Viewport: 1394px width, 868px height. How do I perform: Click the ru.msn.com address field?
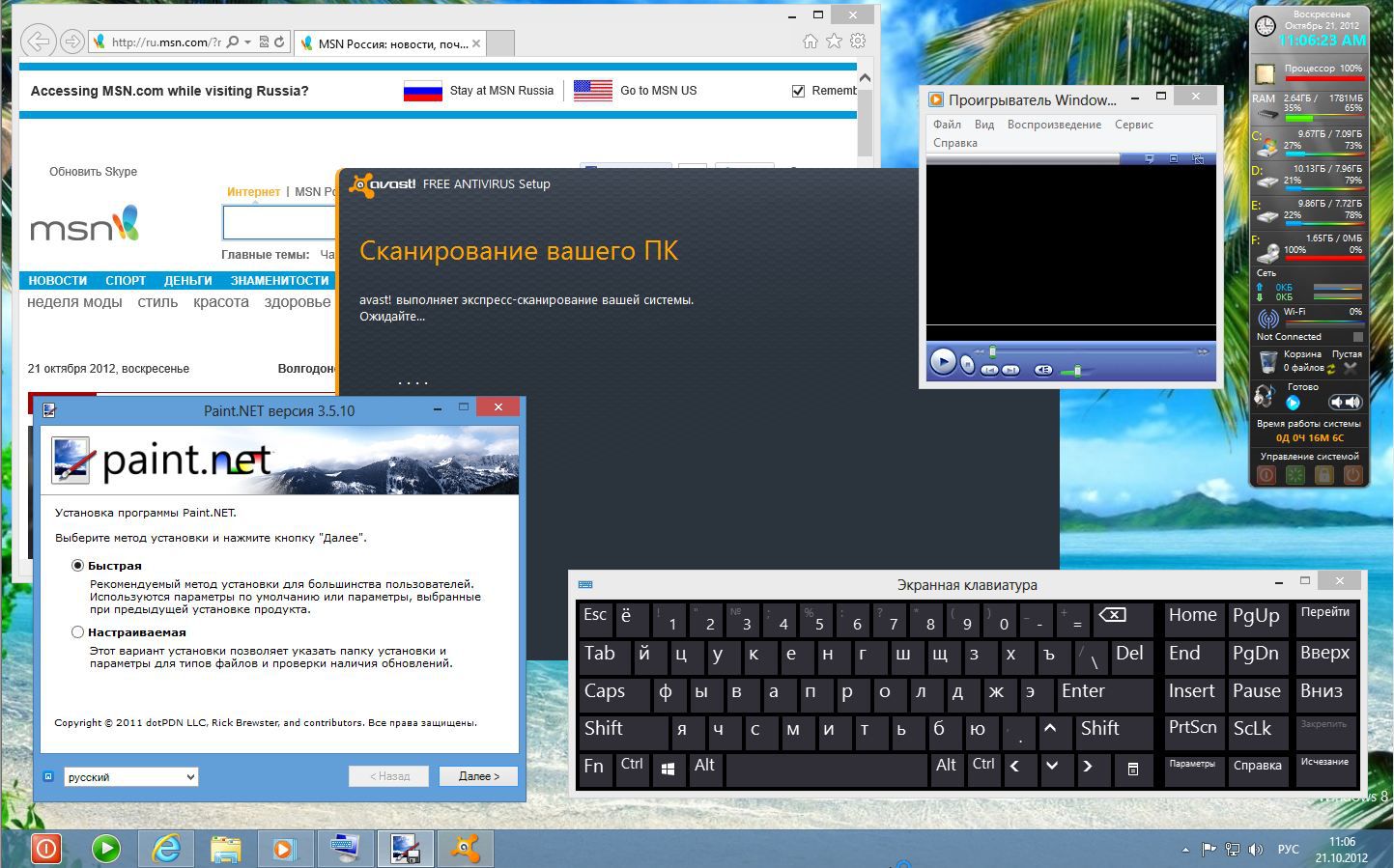pos(165,42)
